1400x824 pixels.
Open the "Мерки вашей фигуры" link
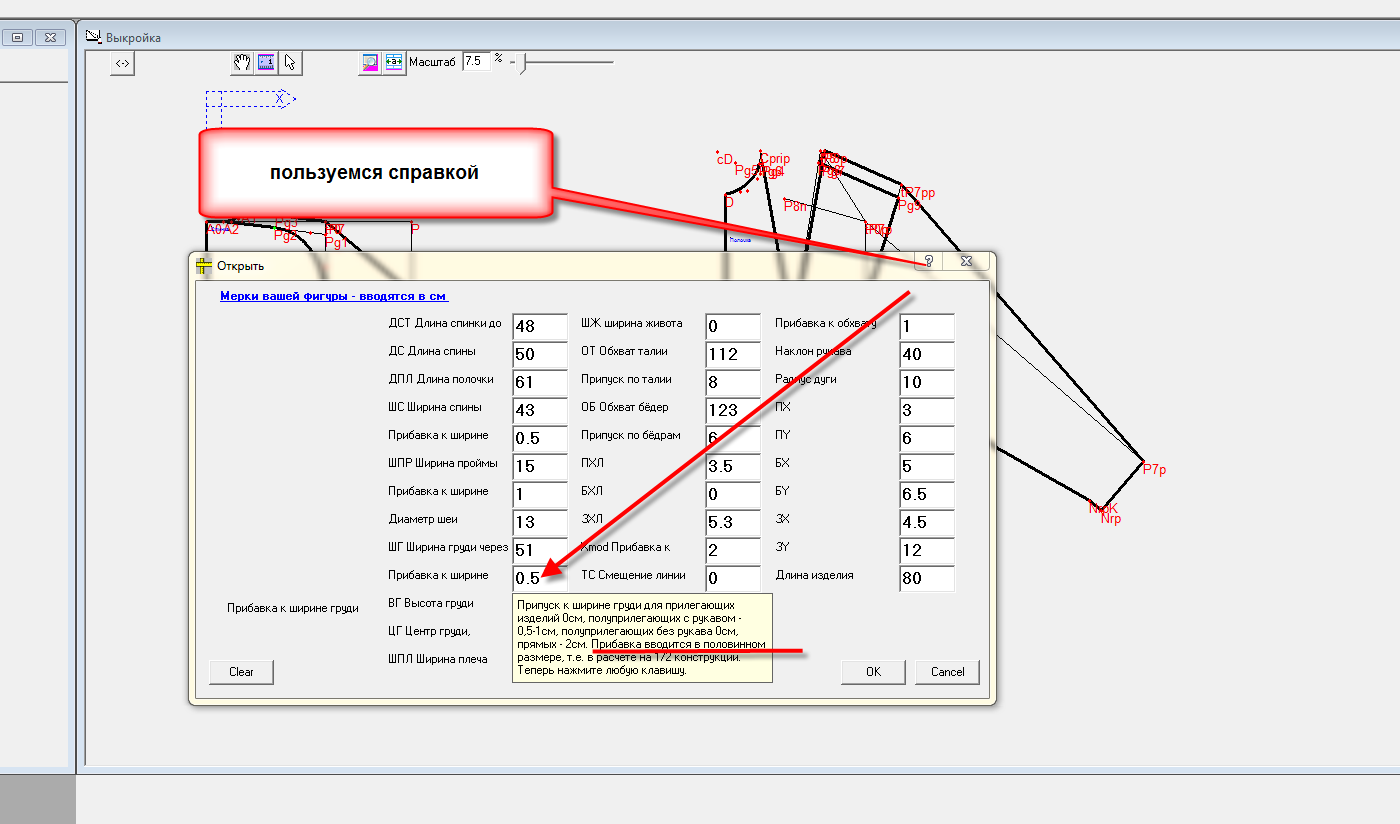(x=334, y=296)
